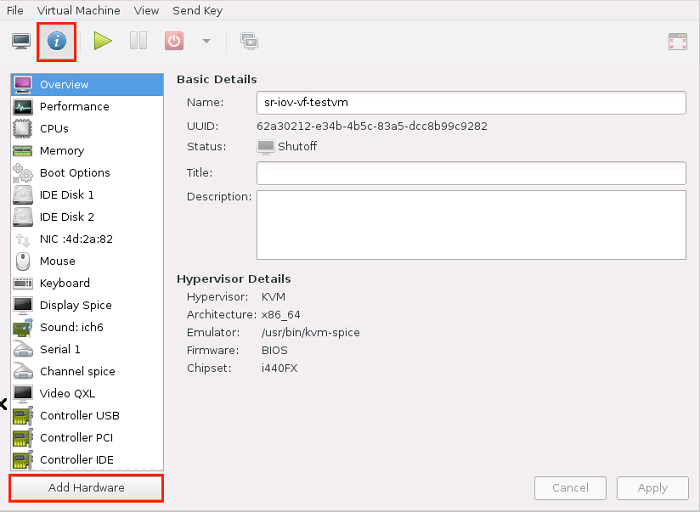The height and width of the screenshot is (512, 700).
Task: Select Overview in hardware list
Action: (x=87, y=84)
